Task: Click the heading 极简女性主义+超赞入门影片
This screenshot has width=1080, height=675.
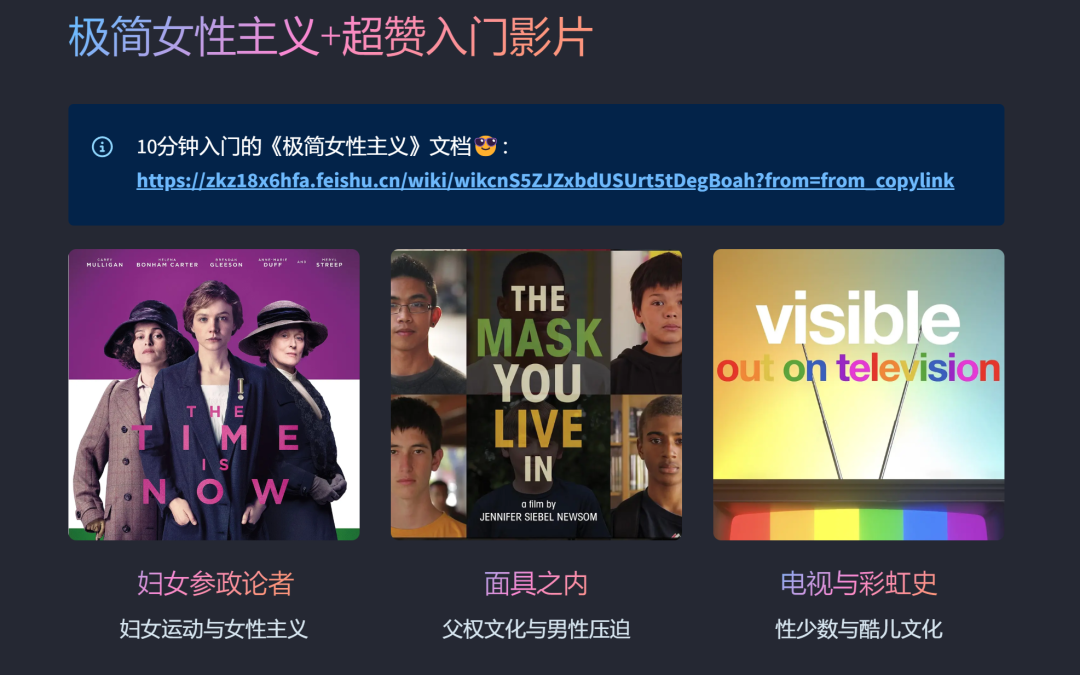Action: coord(330,37)
